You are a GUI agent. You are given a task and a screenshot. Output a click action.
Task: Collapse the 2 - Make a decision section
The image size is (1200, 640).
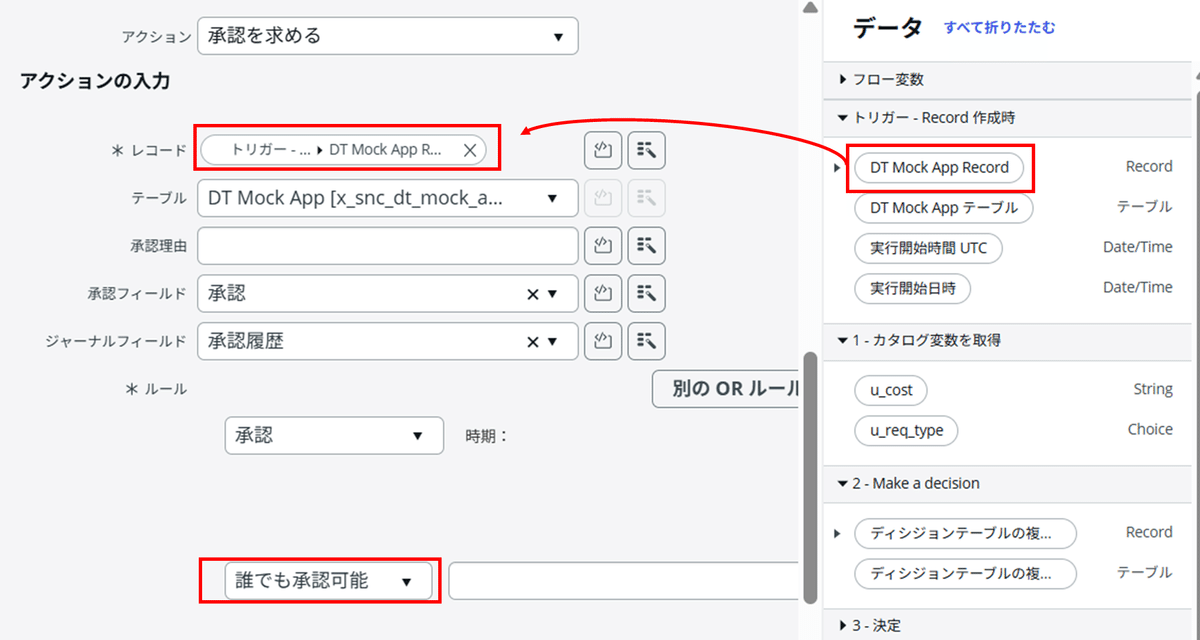(841, 484)
